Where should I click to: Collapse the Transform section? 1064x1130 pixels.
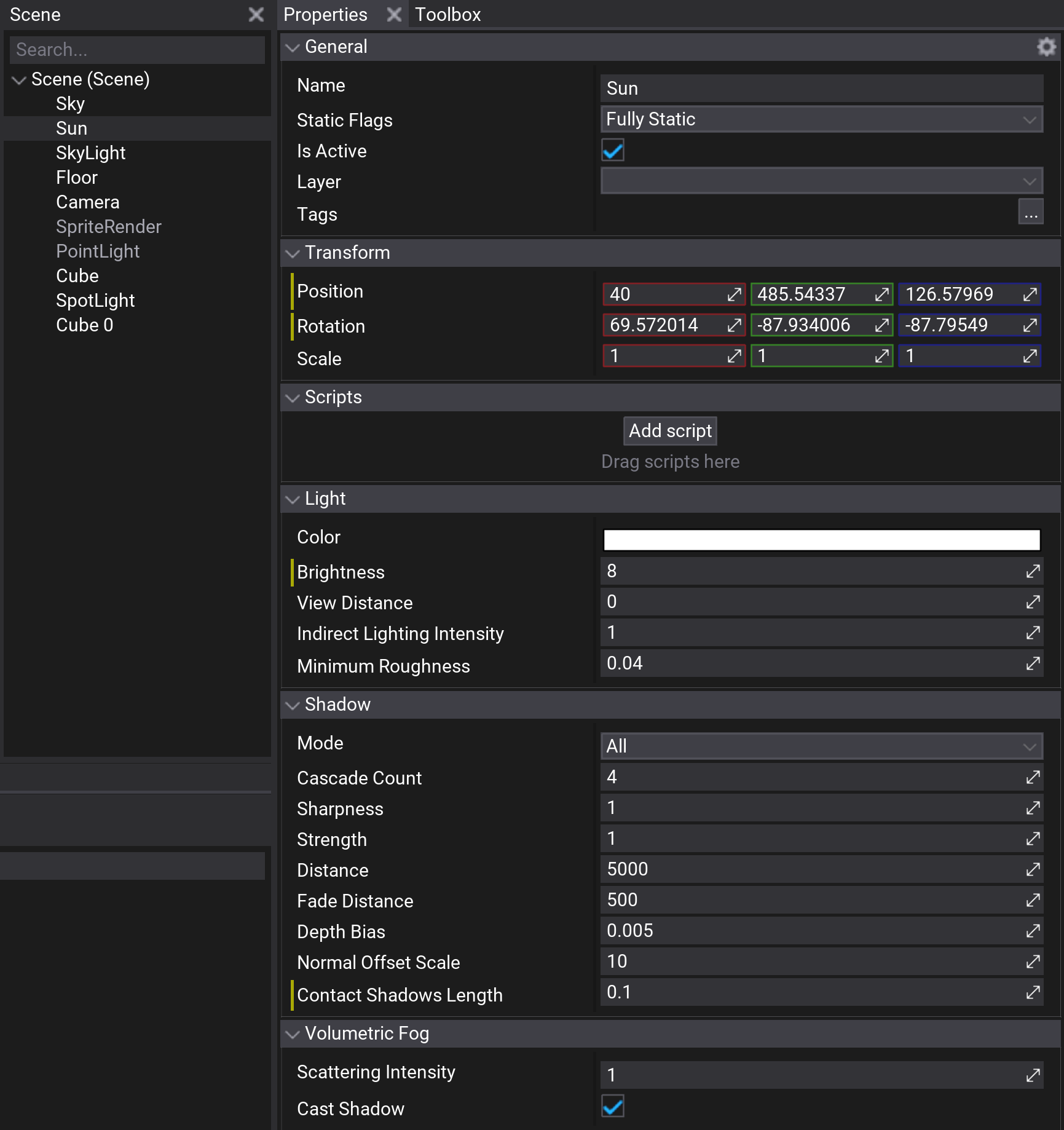(293, 253)
